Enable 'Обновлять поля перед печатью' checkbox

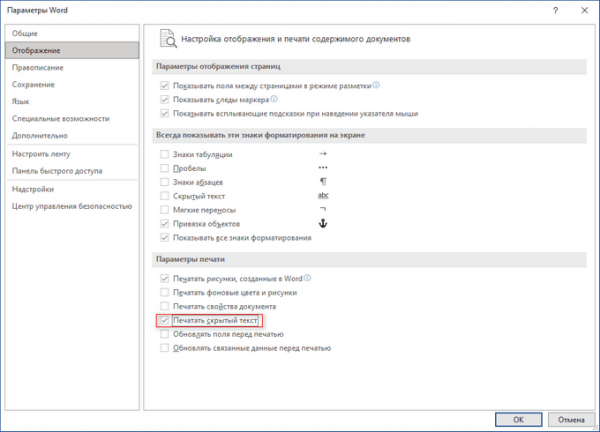165,334
